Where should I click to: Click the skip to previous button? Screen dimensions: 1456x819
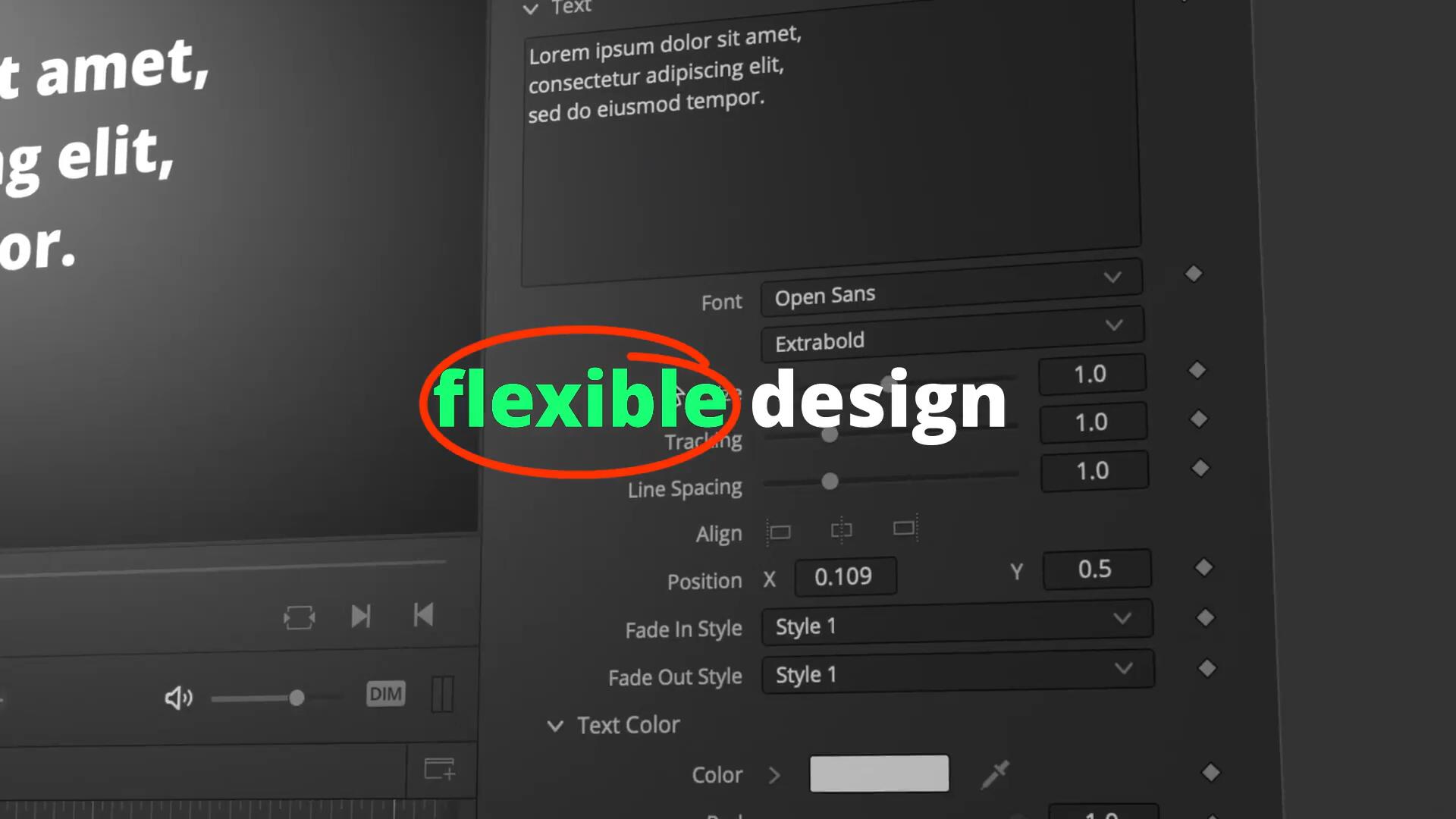424,615
